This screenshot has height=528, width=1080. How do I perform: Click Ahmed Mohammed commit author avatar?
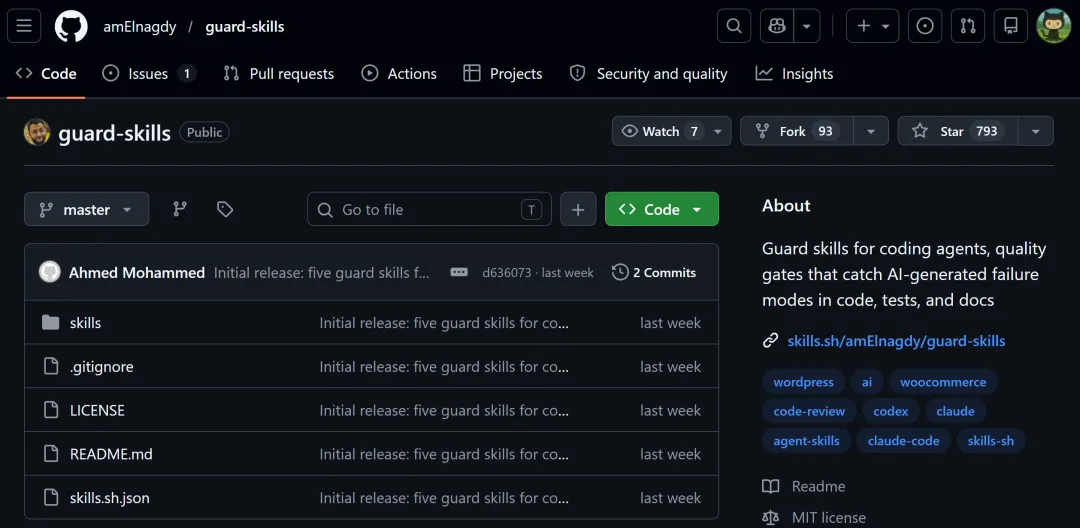point(50,272)
